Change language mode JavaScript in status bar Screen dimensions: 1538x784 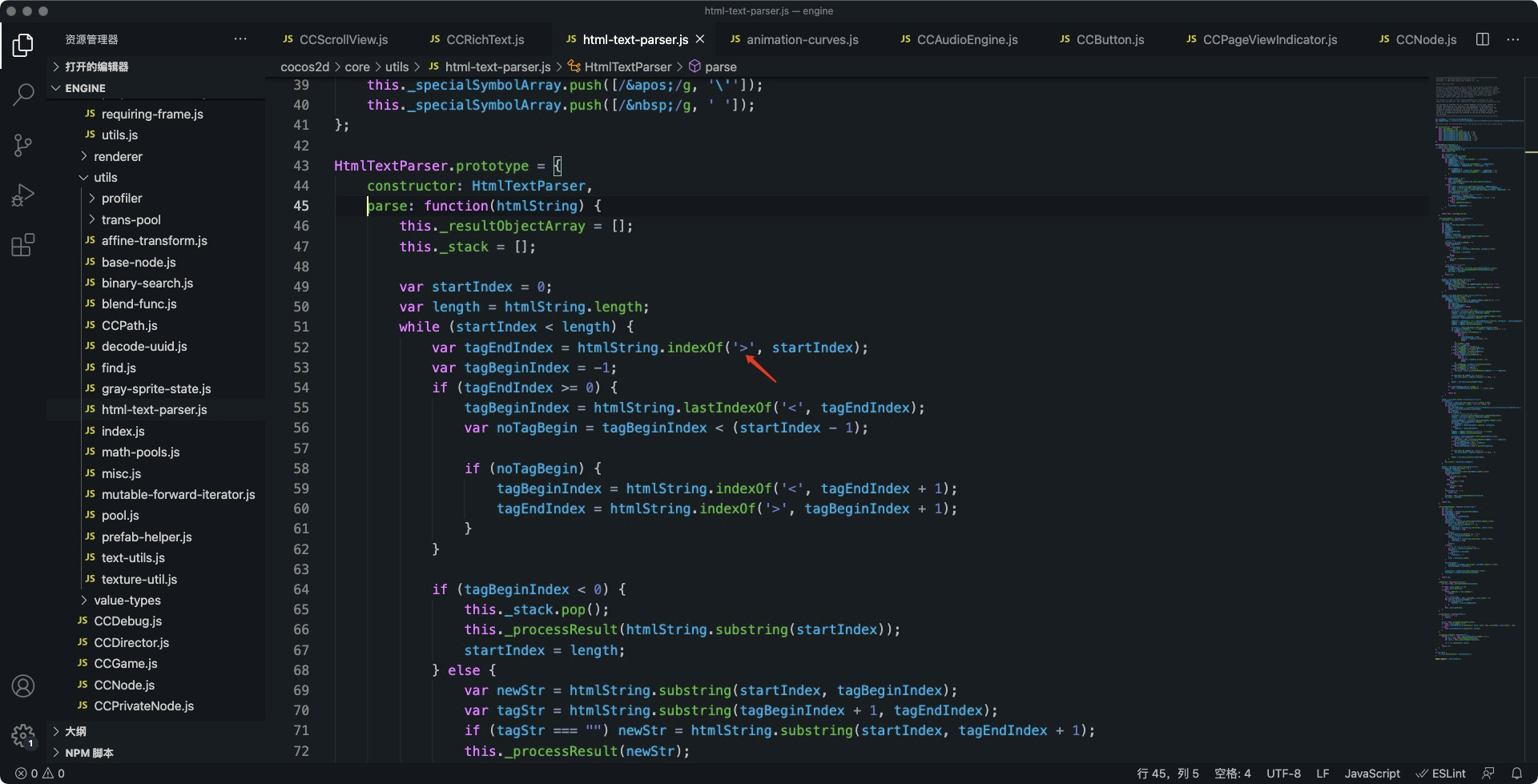tap(1372, 774)
